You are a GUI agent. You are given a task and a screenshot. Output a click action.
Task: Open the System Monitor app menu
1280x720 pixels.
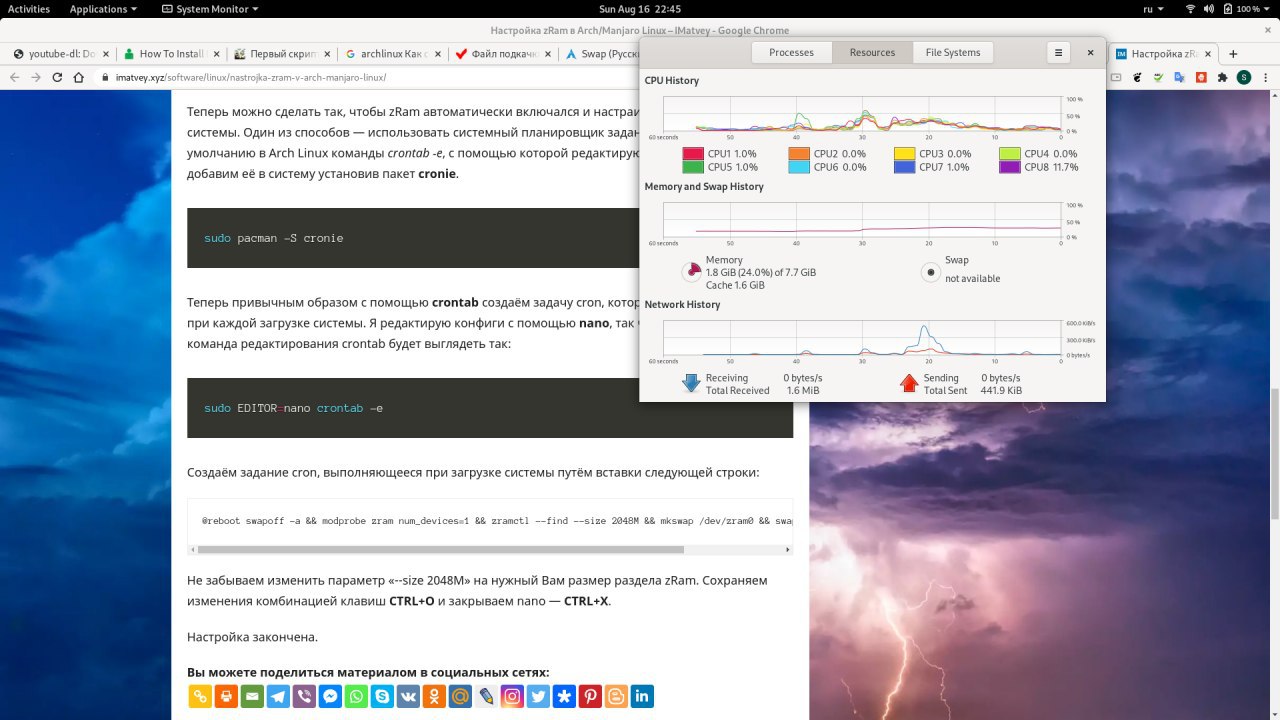click(210, 9)
